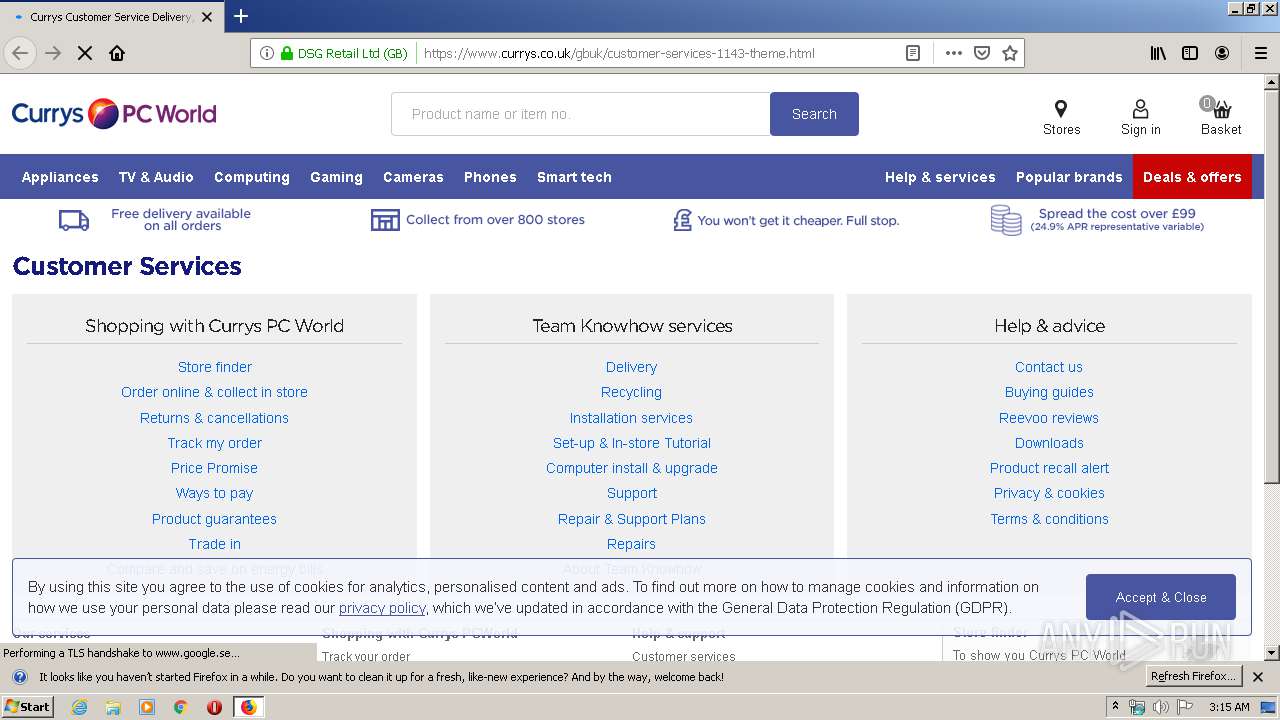The height and width of the screenshot is (720, 1280).
Task: Go to Currys PC World logo home
Action: point(114,114)
